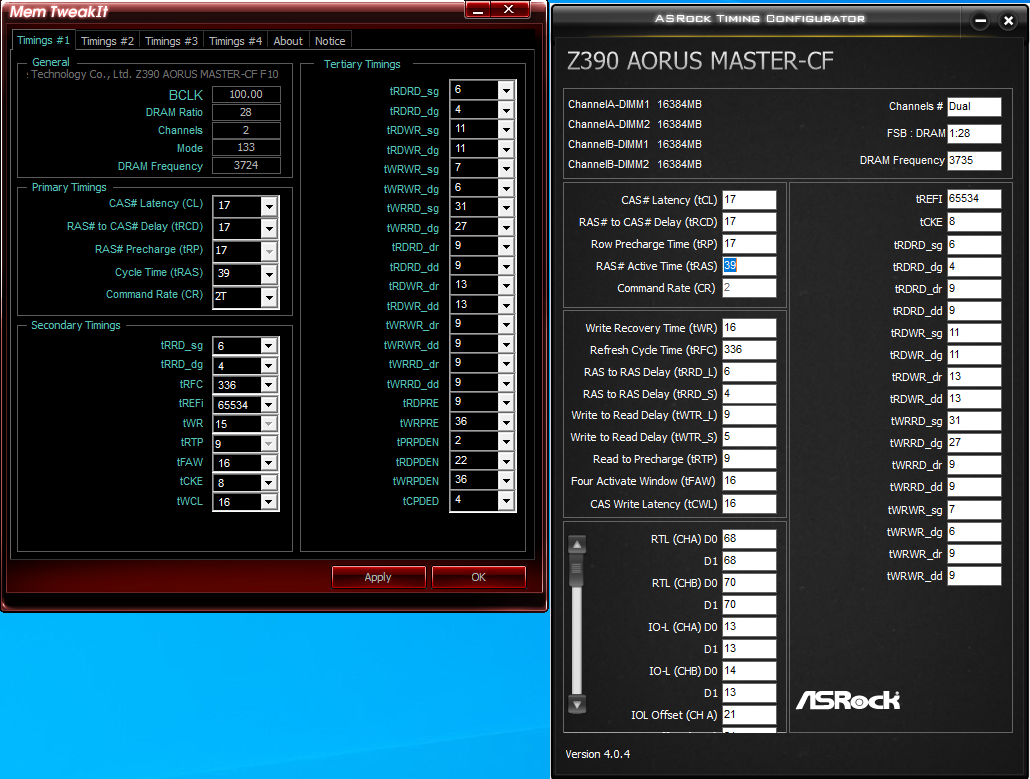Click the ChannelA-DIMM1 16384MB entry
This screenshot has width=1030, height=779.
click(x=635, y=104)
